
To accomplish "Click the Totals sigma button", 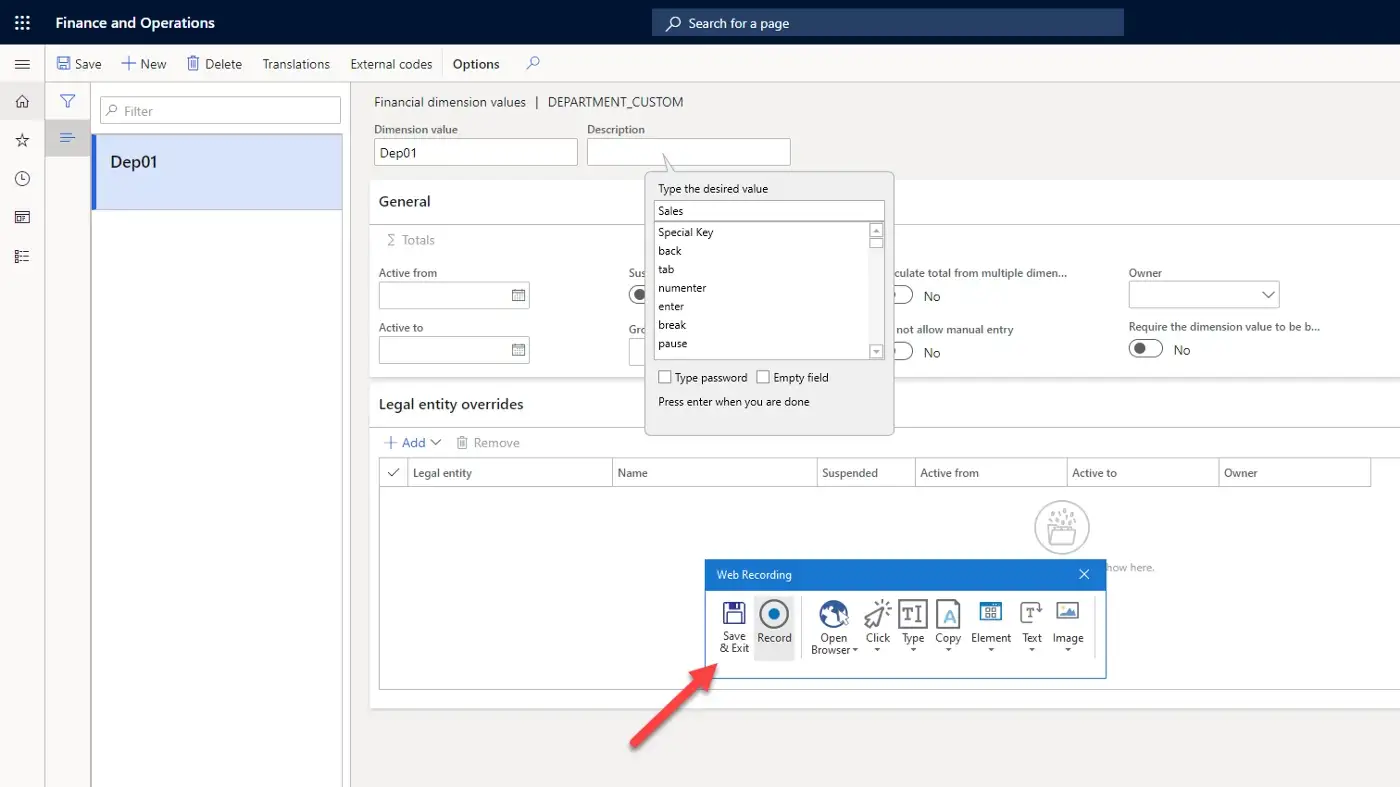I will (x=411, y=240).
